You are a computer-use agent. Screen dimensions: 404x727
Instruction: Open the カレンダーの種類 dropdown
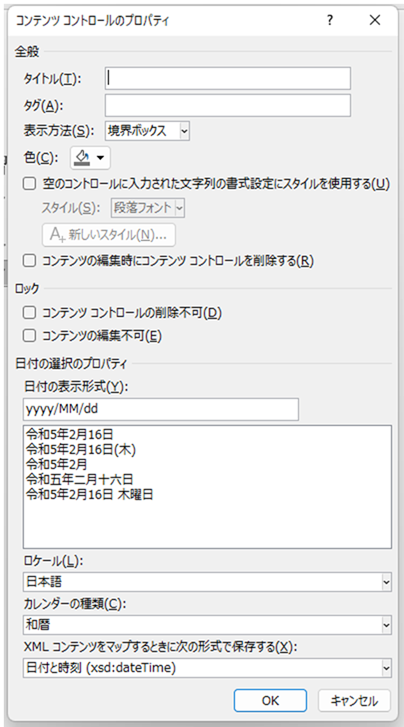pos(207,625)
